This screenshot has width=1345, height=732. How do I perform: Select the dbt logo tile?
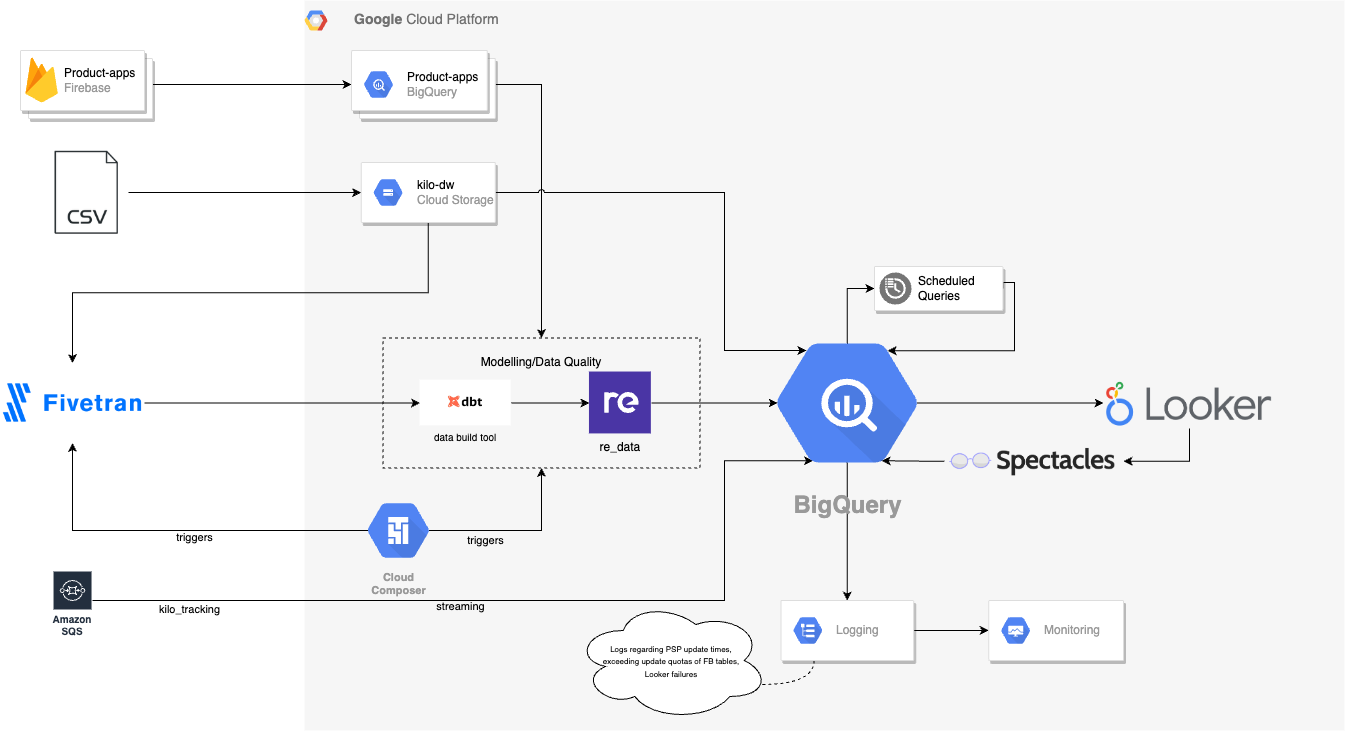pos(465,402)
